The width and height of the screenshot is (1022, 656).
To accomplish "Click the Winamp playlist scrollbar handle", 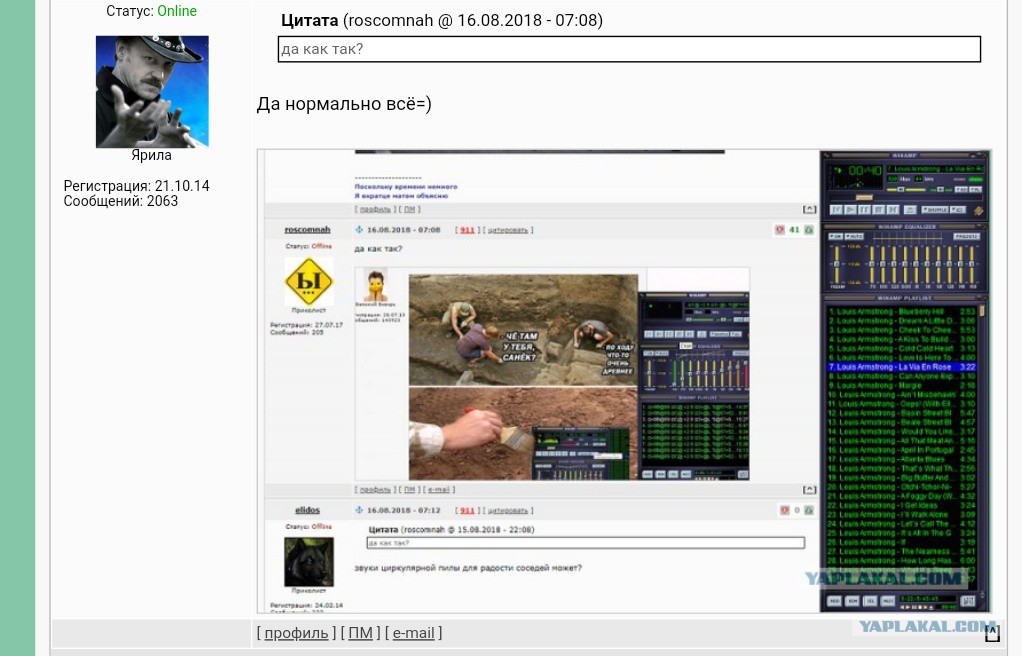I will pos(982,312).
